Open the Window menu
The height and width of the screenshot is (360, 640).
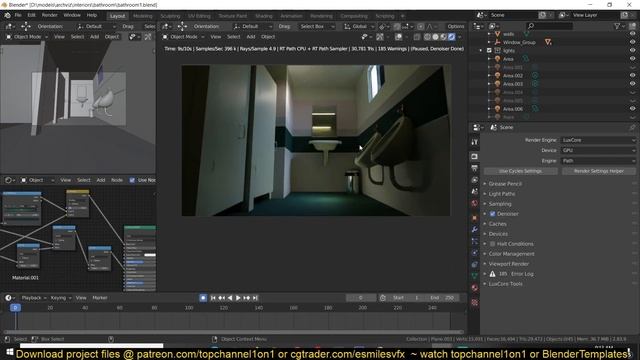(x=72, y=15)
